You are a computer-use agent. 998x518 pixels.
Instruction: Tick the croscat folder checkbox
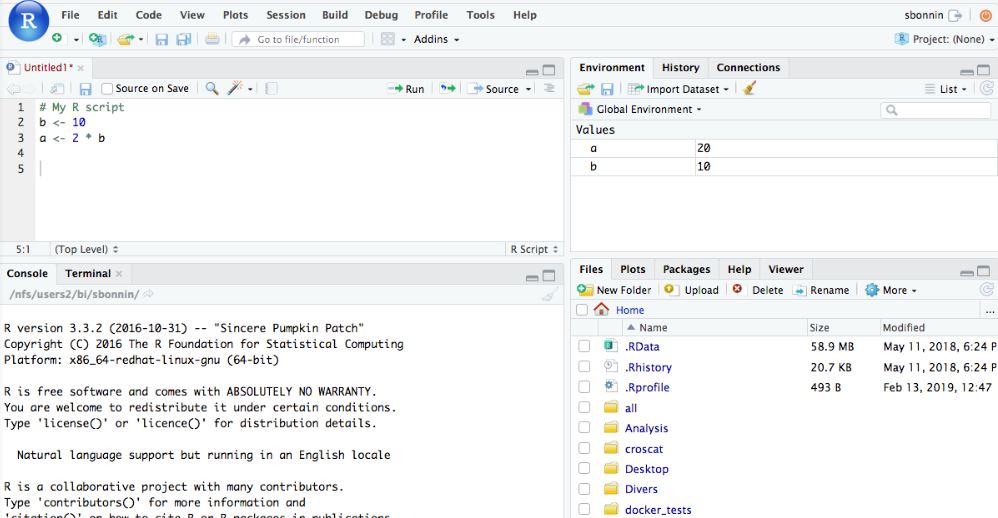point(584,448)
